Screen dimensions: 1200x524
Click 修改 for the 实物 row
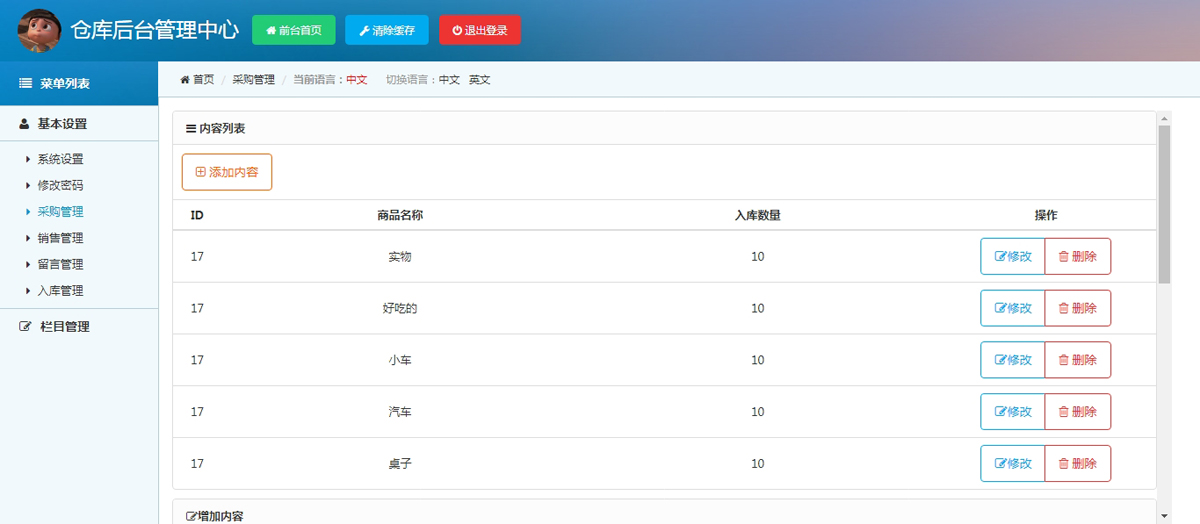[x=1012, y=256]
